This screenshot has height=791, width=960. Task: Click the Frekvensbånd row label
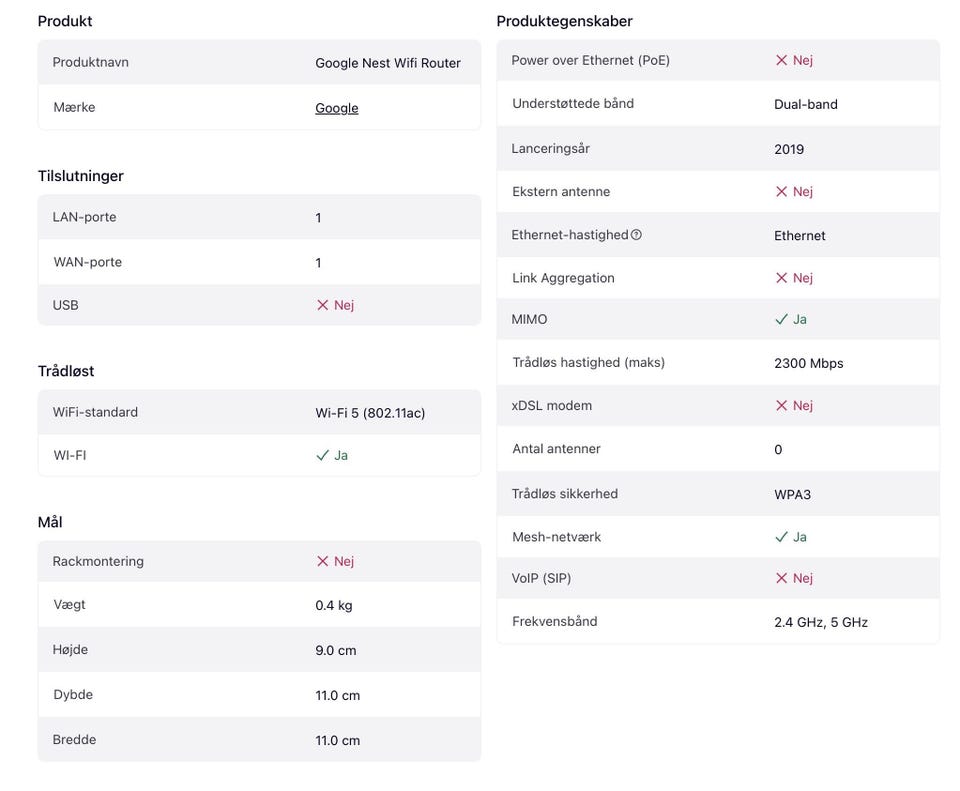click(x=554, y=621)
